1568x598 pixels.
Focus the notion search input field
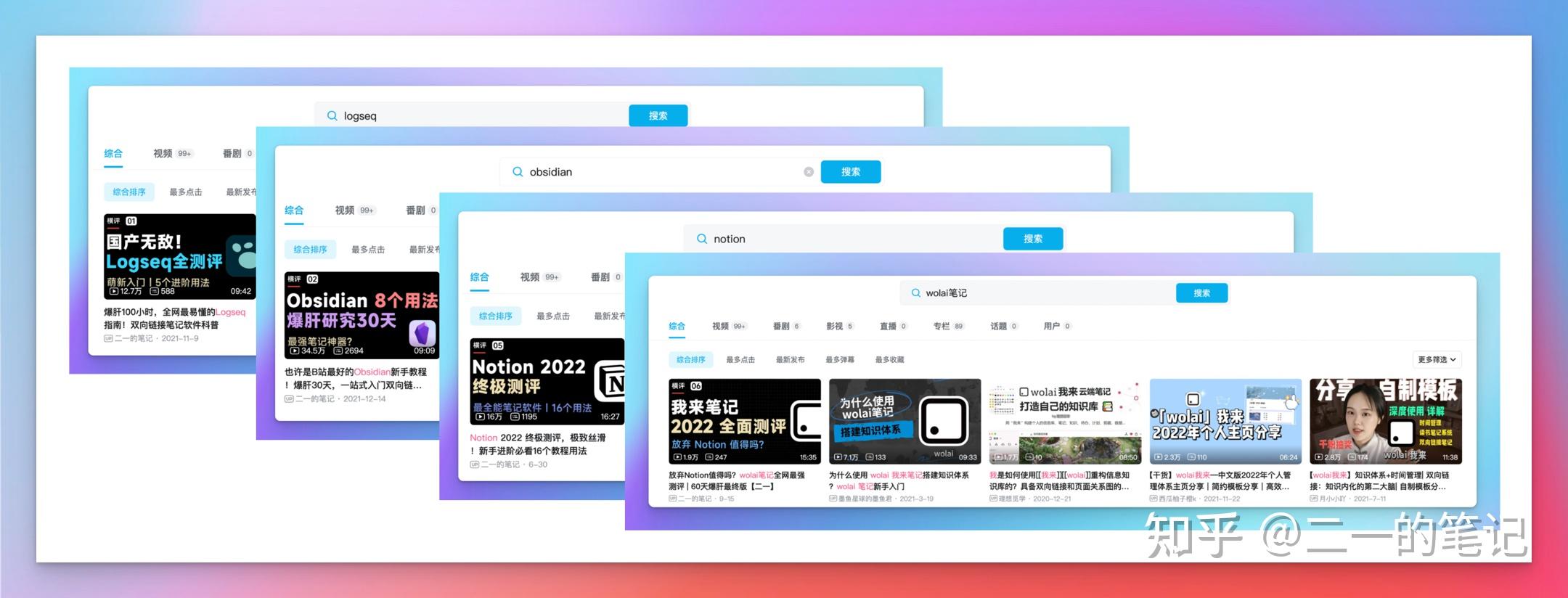(x=844, y=239)
